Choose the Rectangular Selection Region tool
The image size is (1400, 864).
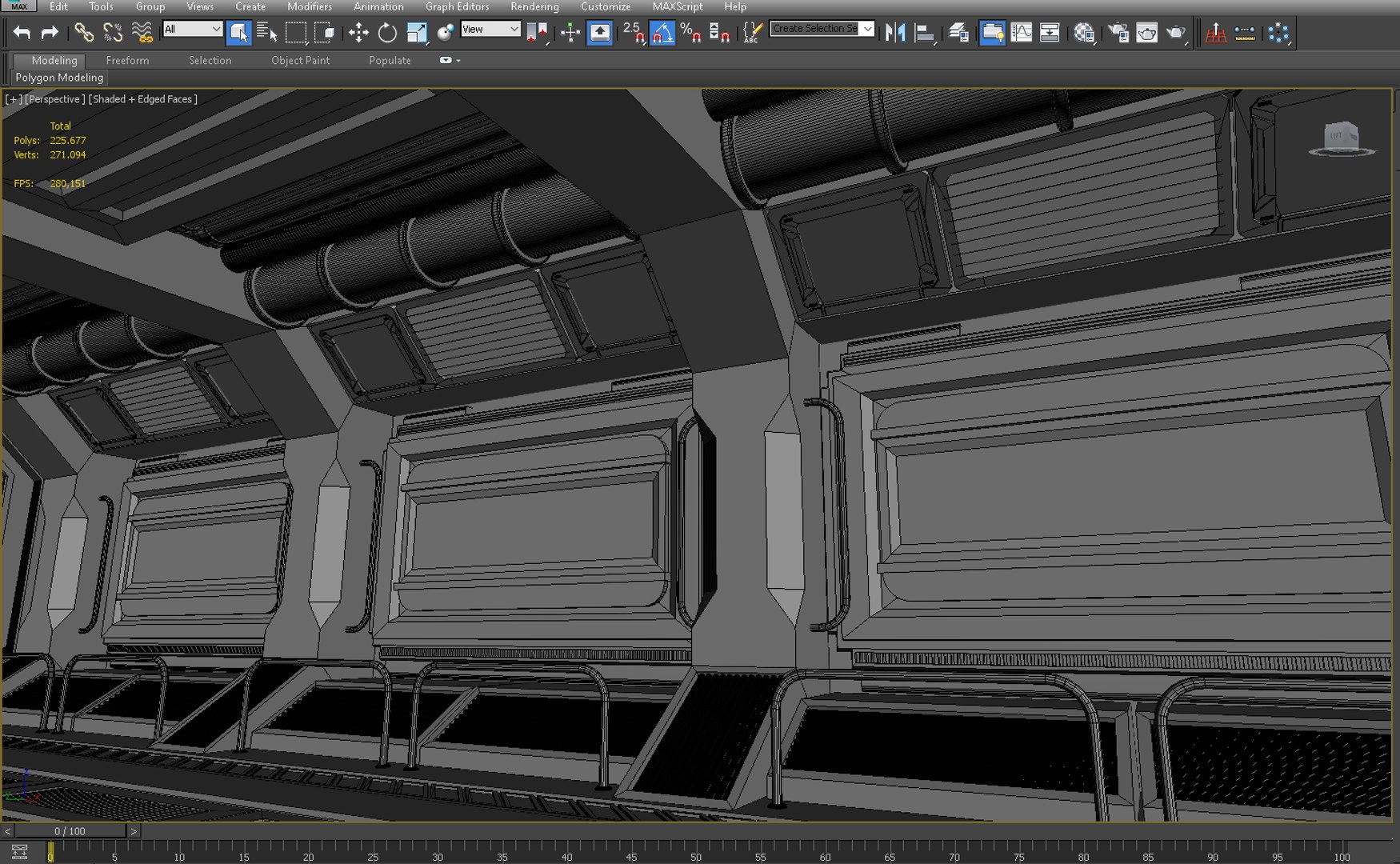pyautogui.click(x=296, y=33)
